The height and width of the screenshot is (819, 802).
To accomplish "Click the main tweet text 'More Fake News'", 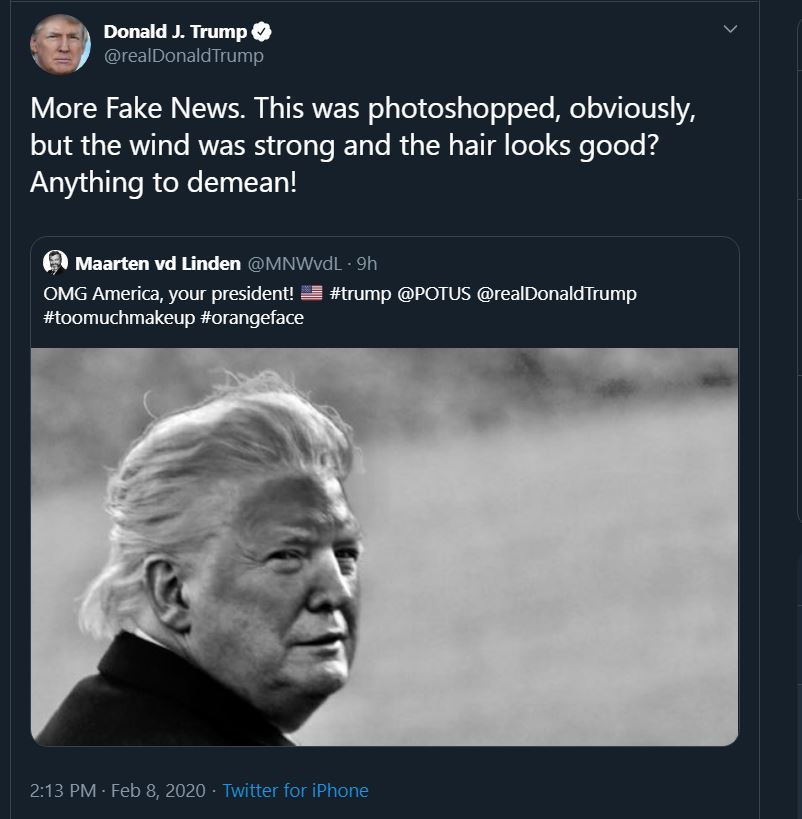I will pyautogui.click(x=137, y=109).
